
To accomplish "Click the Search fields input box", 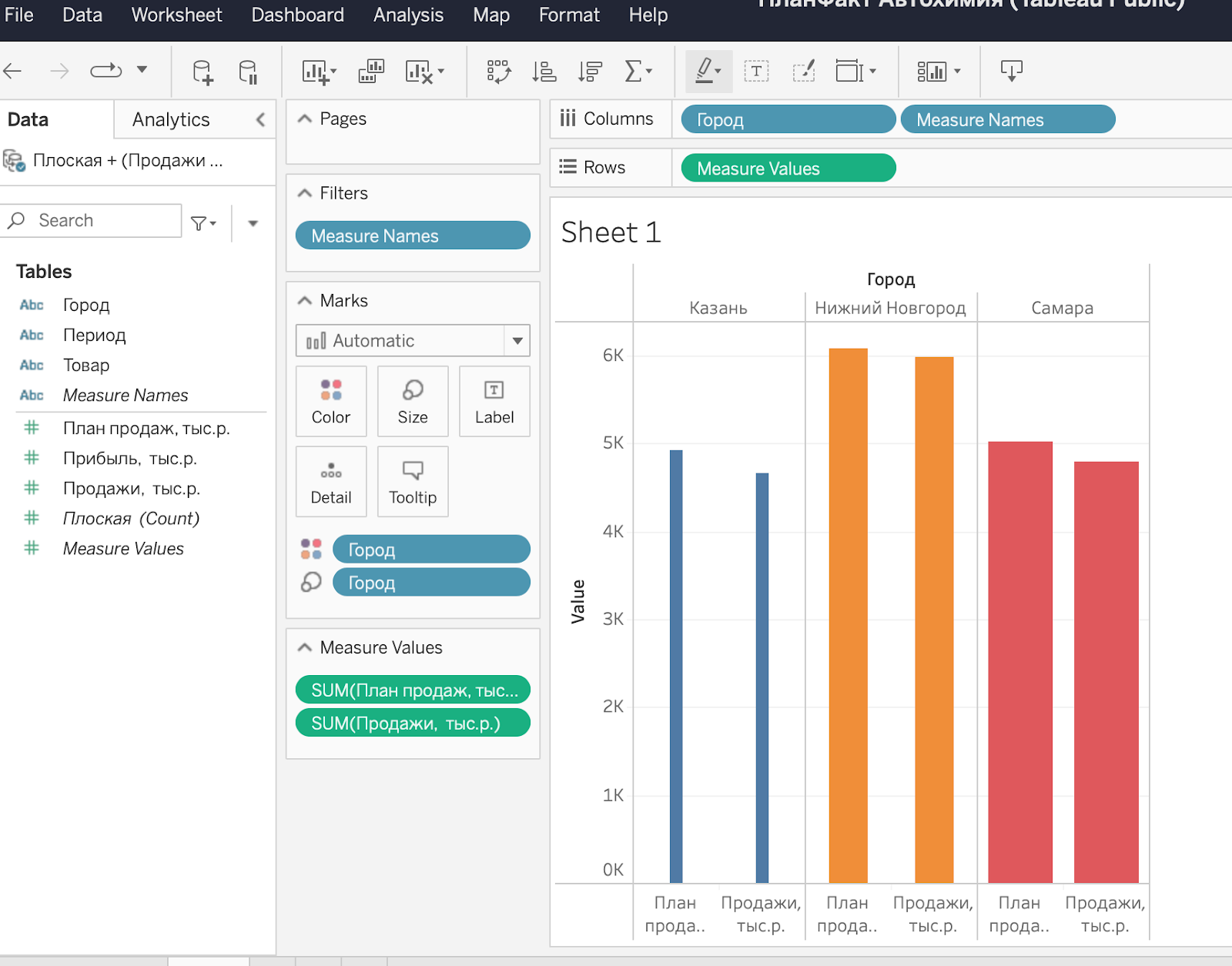I will (92, 221).
